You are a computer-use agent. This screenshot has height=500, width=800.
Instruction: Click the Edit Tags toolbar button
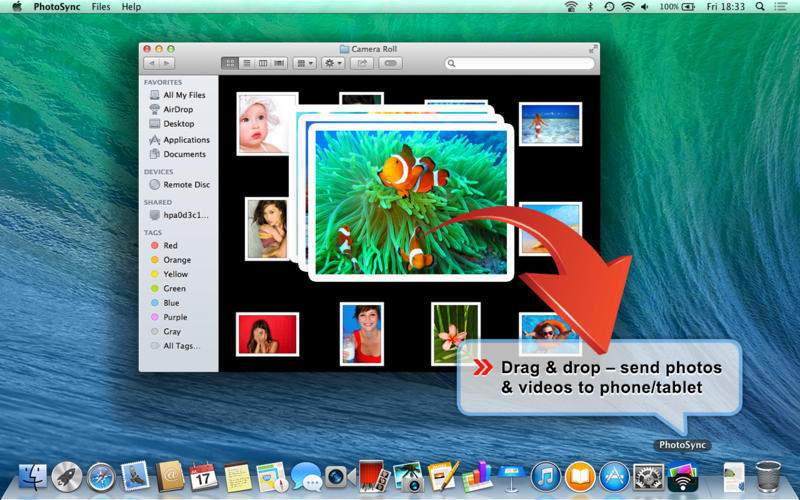point(390,63)
